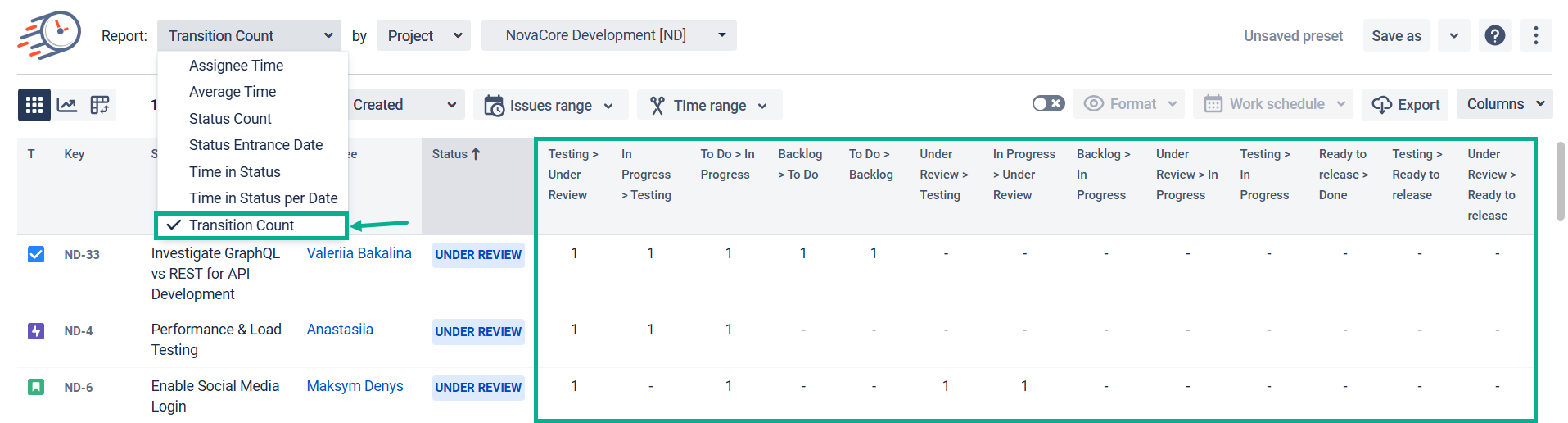1568x423 pixels.
Task: Open the pivot table view
Action: (100, 105)
